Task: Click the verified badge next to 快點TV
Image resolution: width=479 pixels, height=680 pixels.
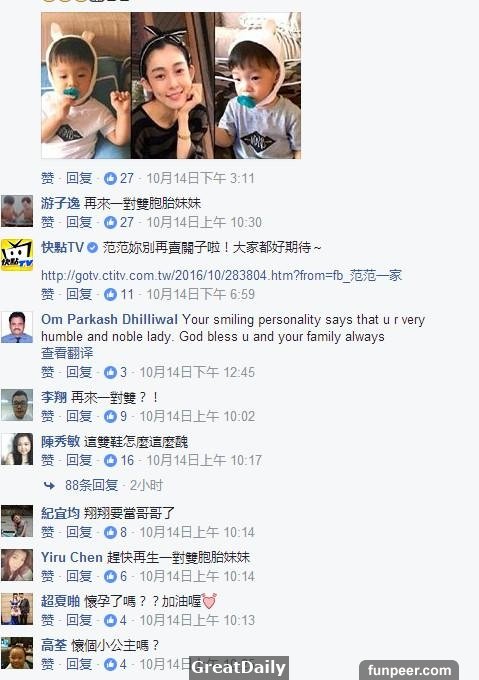Action: [x=92, y=248]
